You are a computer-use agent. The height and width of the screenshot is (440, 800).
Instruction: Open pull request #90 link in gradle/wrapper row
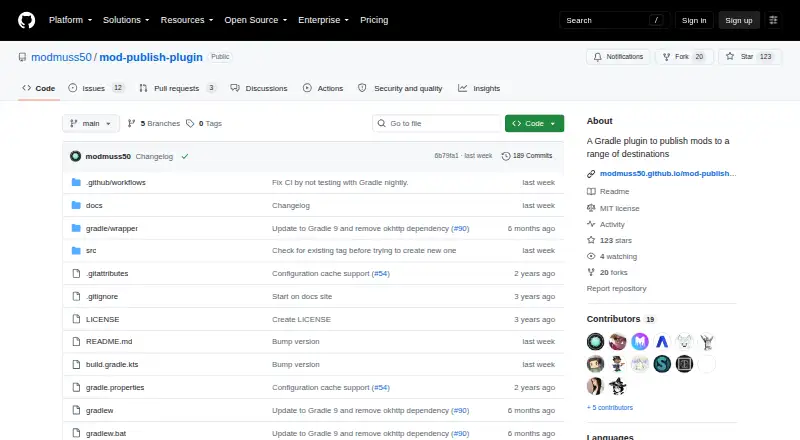[460, 229]
